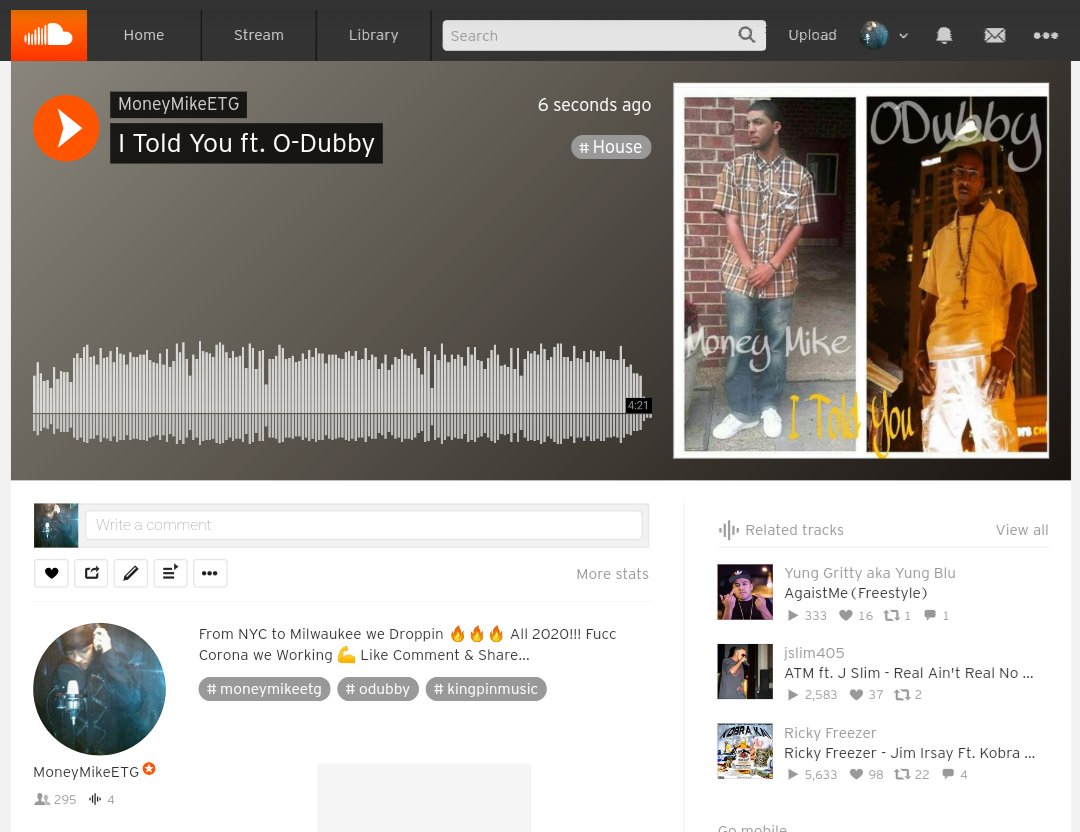This screenshot has width=1080, height=832.
Task: Click the Related tracks heading
Action: pos(794,530)
